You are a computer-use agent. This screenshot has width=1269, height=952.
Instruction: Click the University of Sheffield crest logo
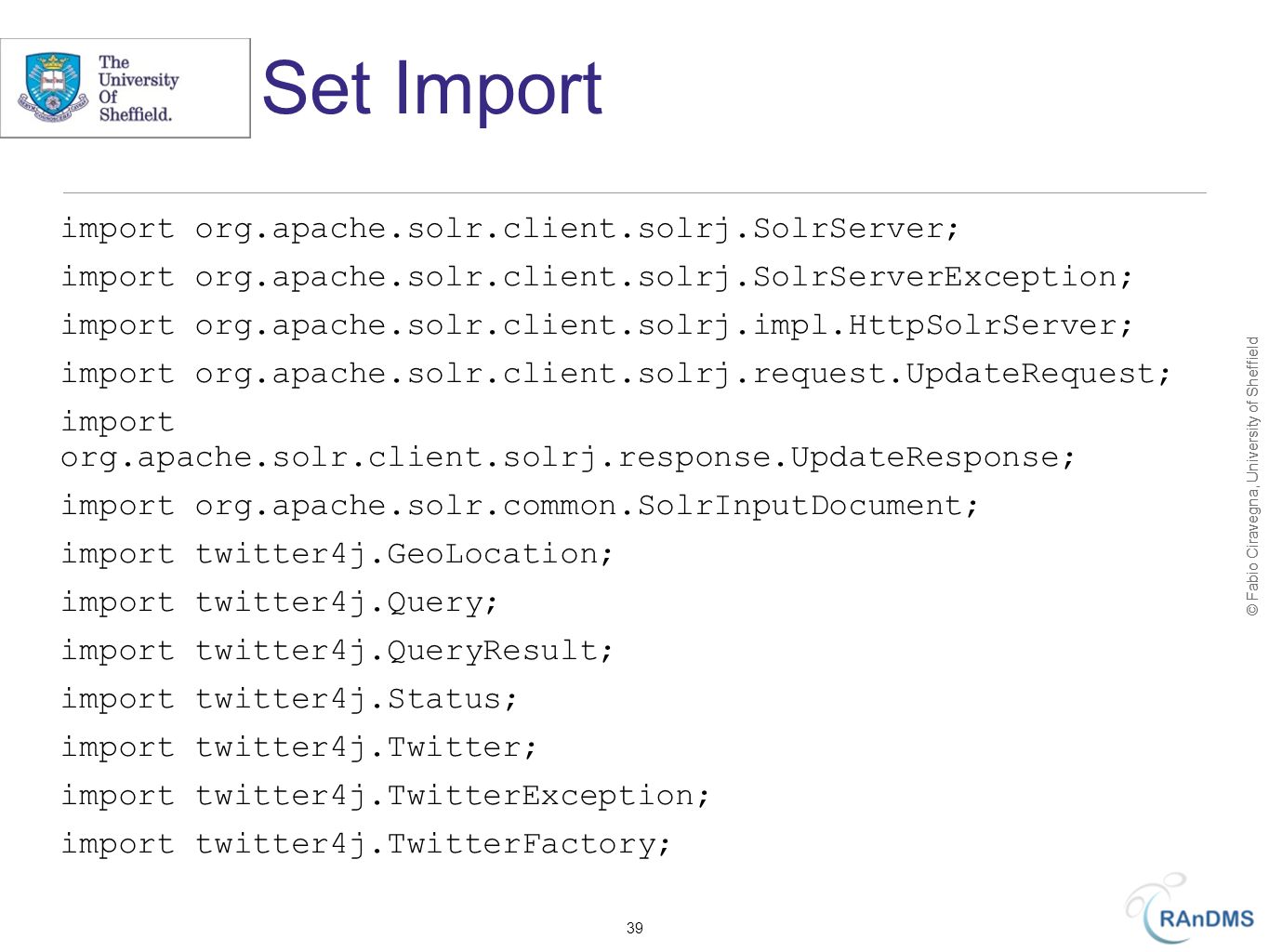(x=53, y=88)
